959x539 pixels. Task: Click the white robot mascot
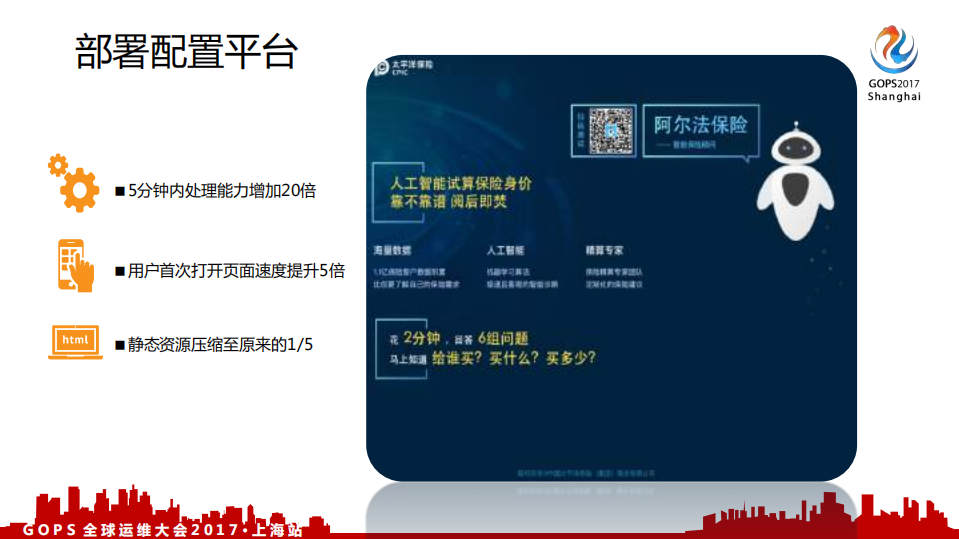[x=795, y=181]
